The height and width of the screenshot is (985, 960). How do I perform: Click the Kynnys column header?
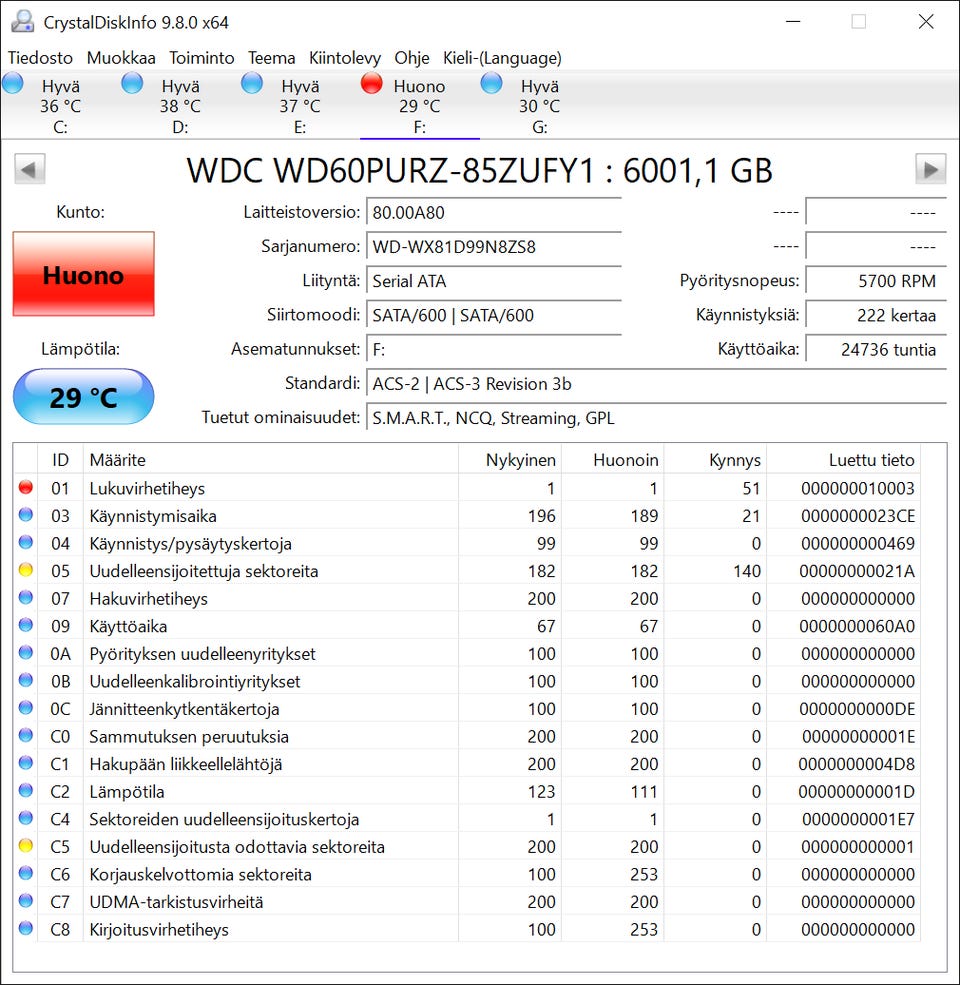(715, 460)
